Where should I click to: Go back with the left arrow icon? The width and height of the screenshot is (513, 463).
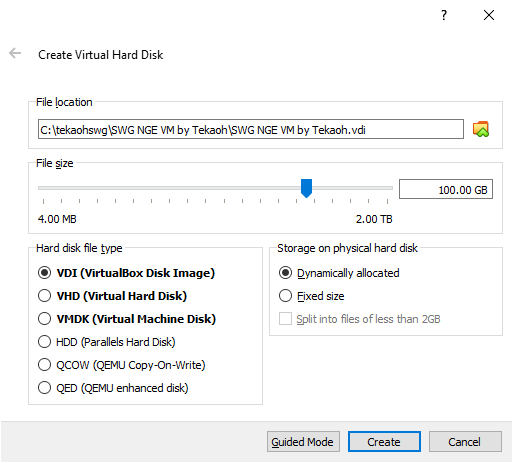(x=15, y=53)
